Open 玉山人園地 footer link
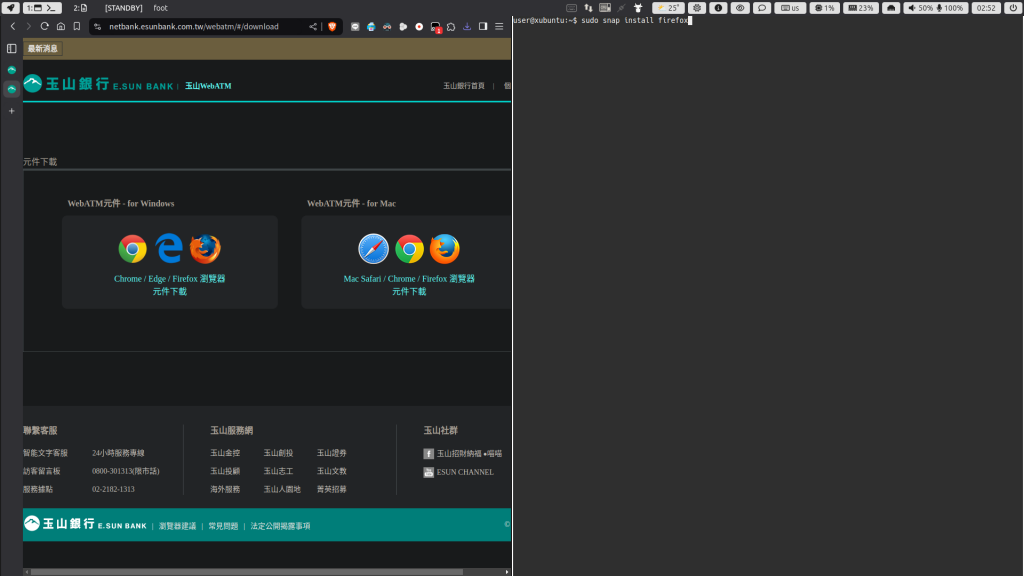The image size is (1024, 576). [x=282, y=489]
